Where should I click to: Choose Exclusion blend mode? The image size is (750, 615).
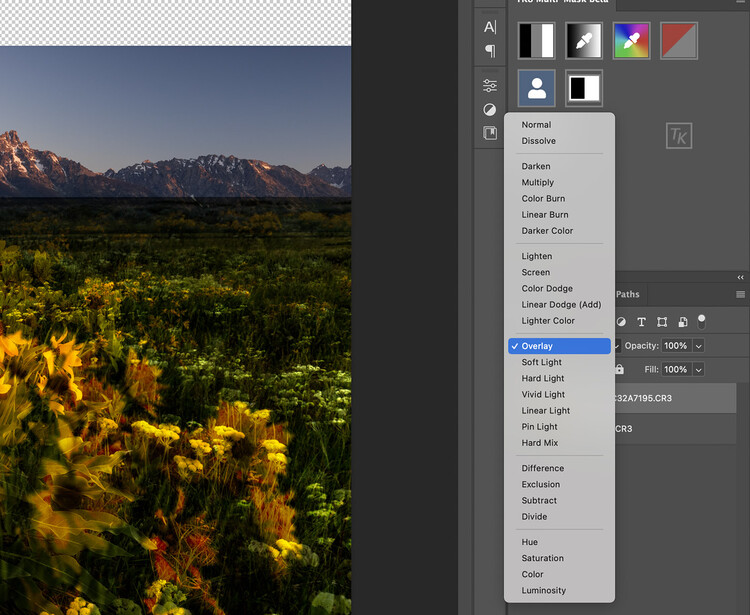click(540, 484)
